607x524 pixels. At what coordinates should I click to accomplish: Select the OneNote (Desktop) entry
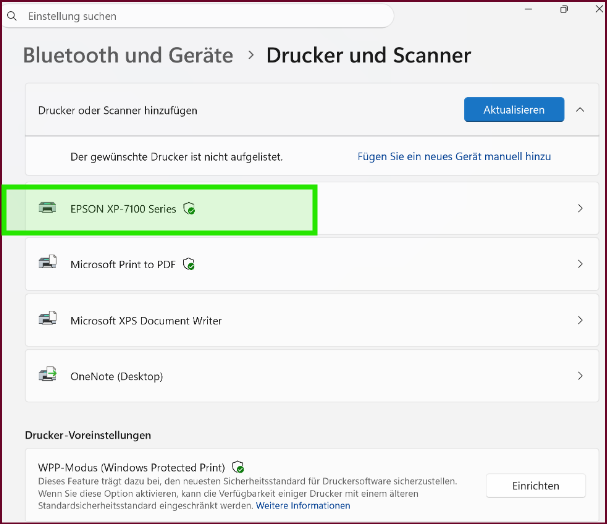[312, 376]
